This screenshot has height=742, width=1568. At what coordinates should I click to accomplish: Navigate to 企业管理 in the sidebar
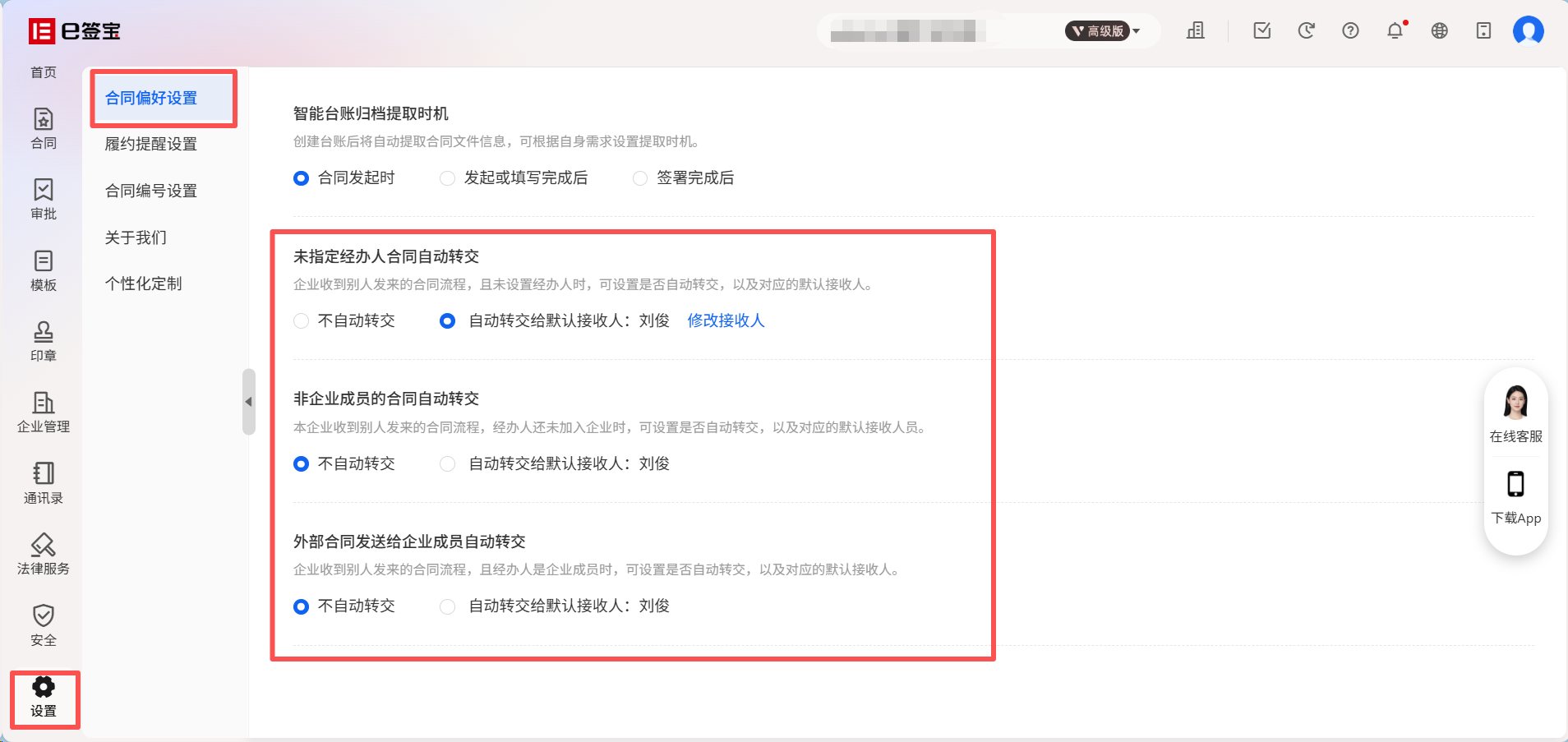coord(44,412)
